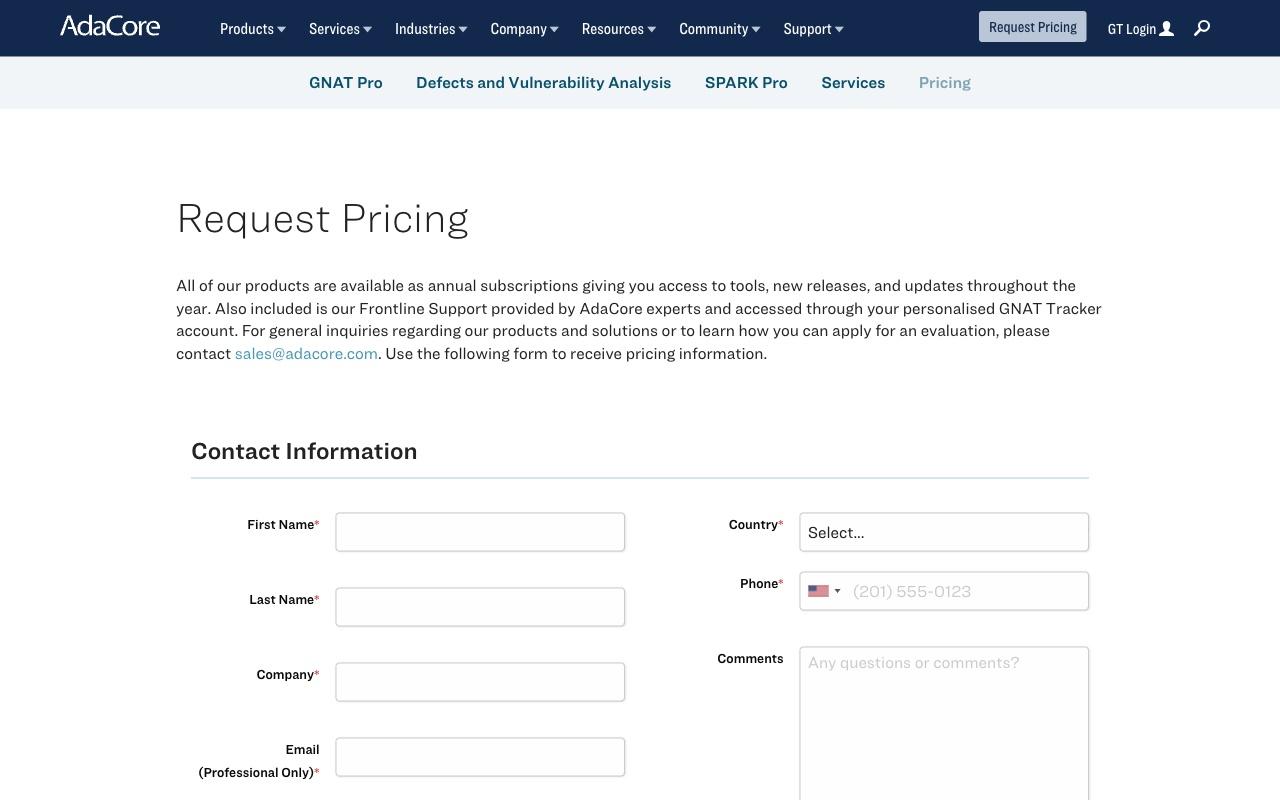Expand the Products menu
1280x800 pixels.
click(x=253, y=29)
